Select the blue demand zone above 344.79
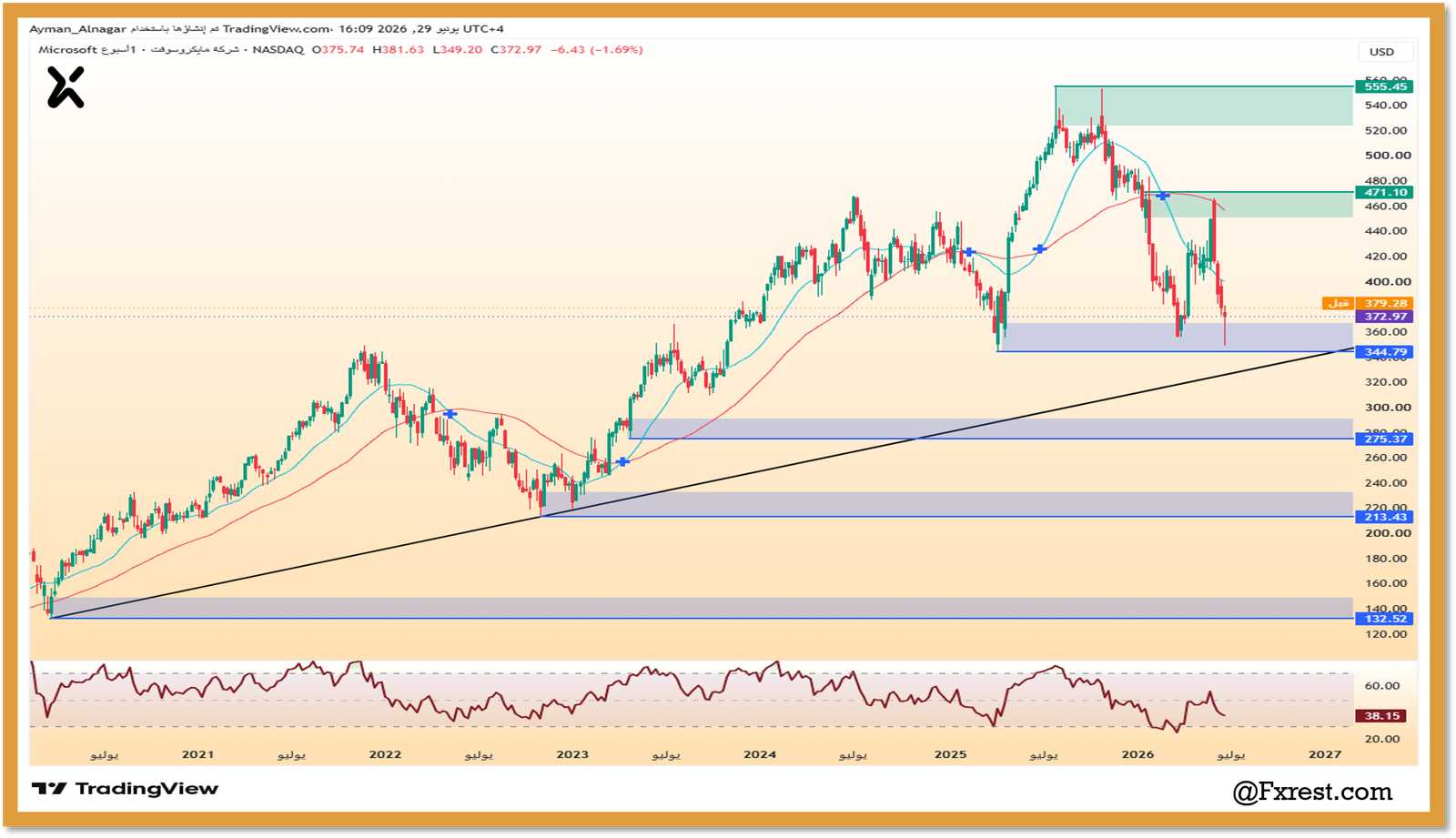 pyautogui.click(x=1175, y=338)
